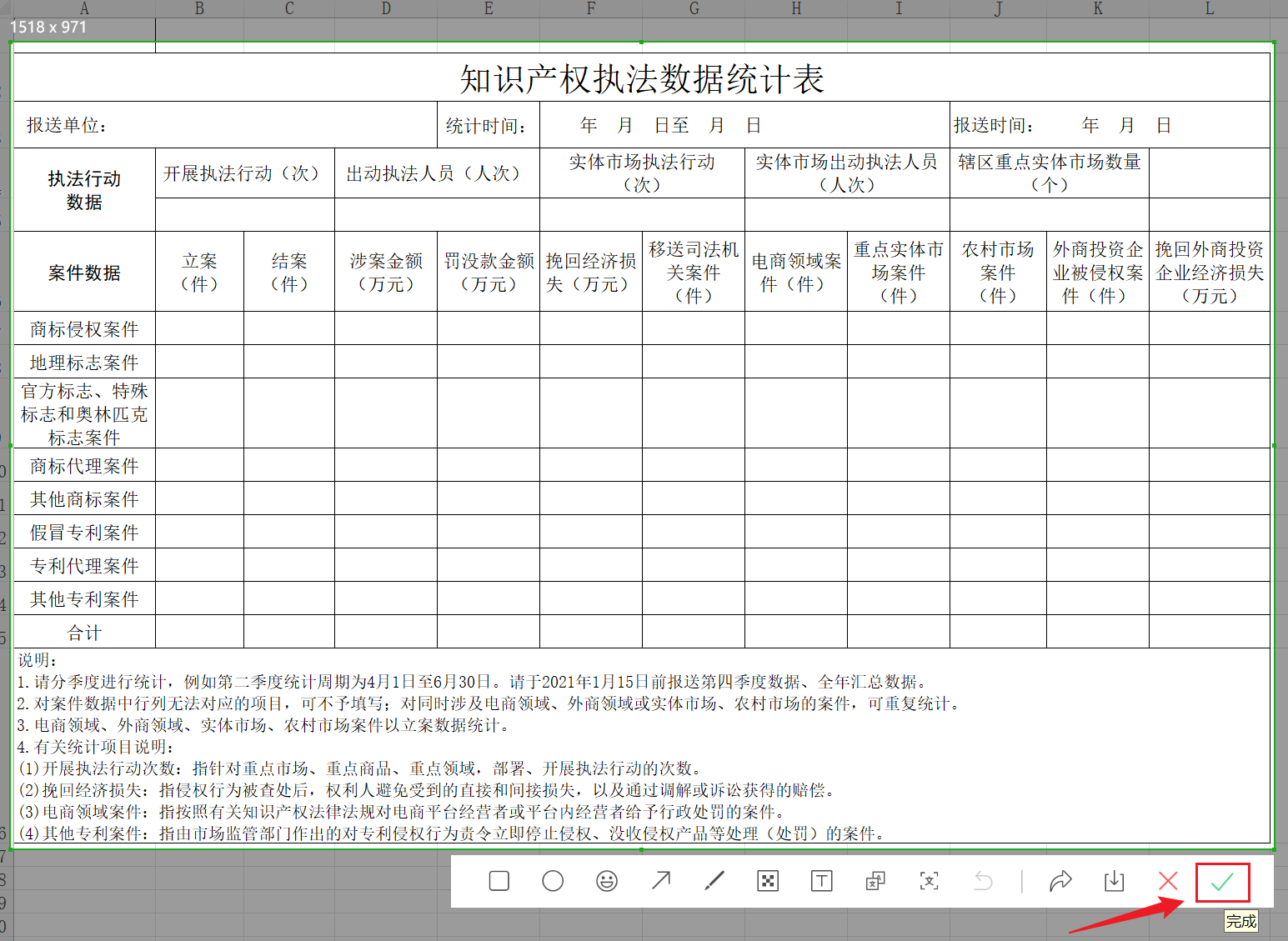Cancel the screenshot with the red X
Screen dimensions: 1288x941
[1167, 881]
